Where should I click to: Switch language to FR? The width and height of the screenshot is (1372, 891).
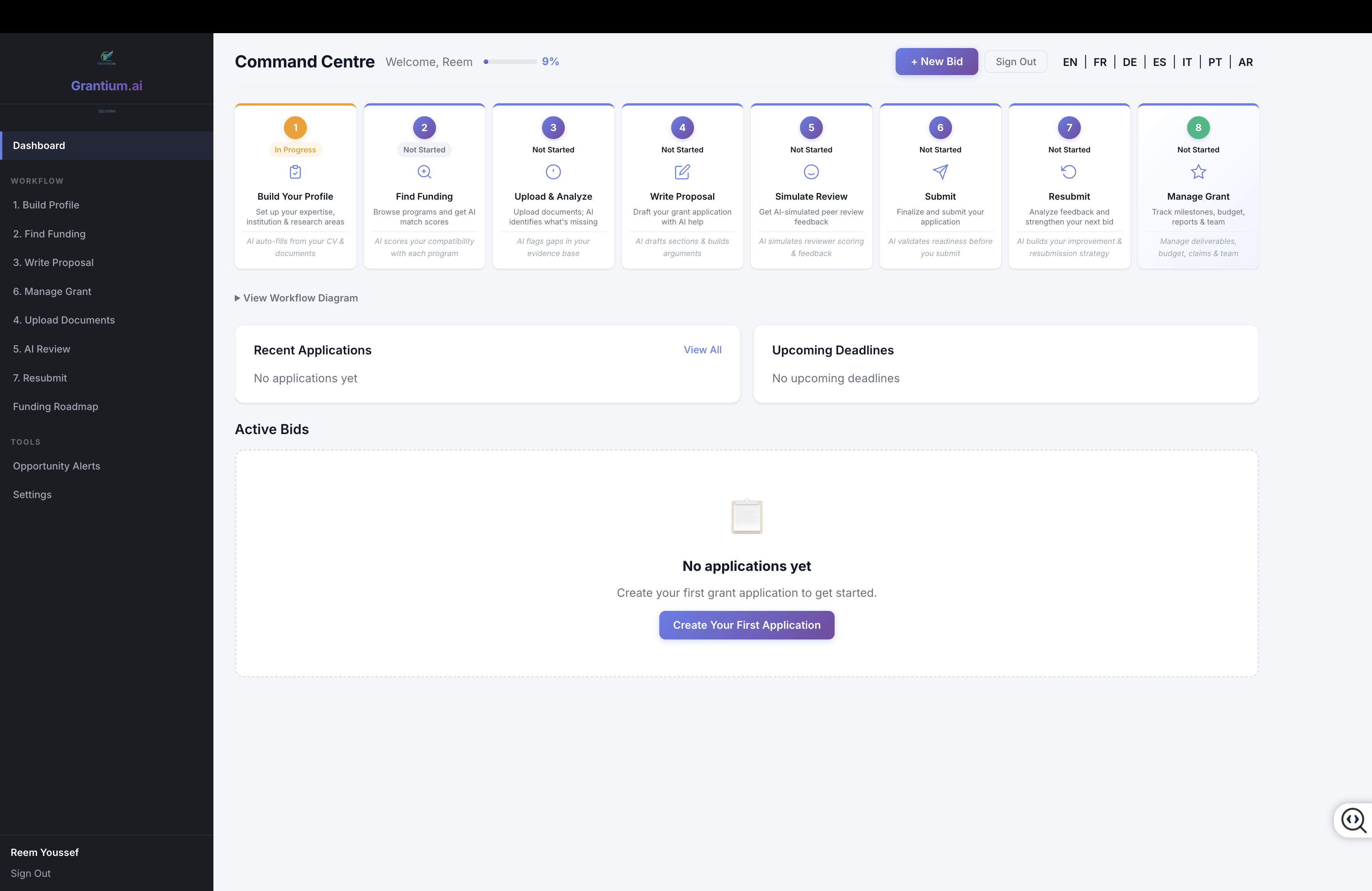pos(1100,62)
